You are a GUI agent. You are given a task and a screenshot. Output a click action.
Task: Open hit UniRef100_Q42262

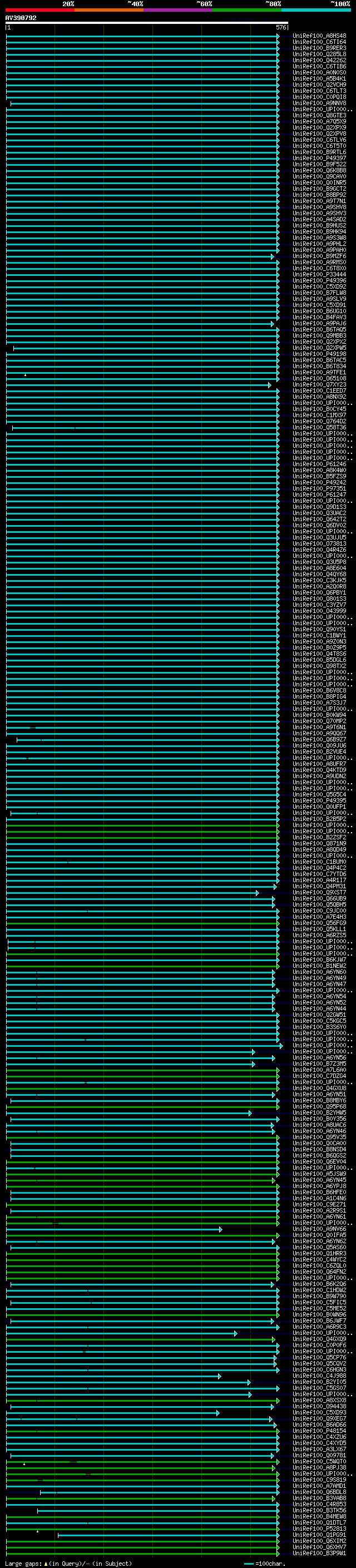tap(319, 60)
